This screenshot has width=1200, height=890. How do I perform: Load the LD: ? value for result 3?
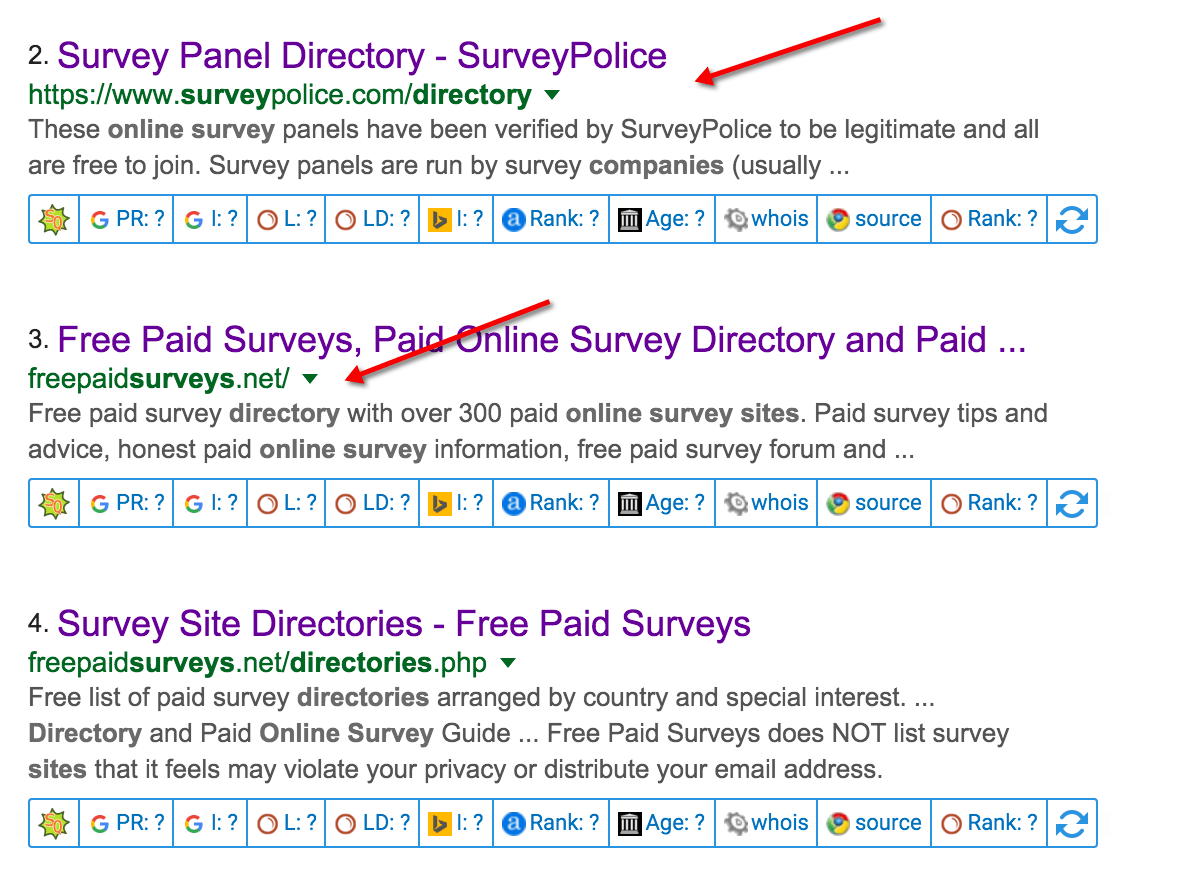tap(372, 503)
